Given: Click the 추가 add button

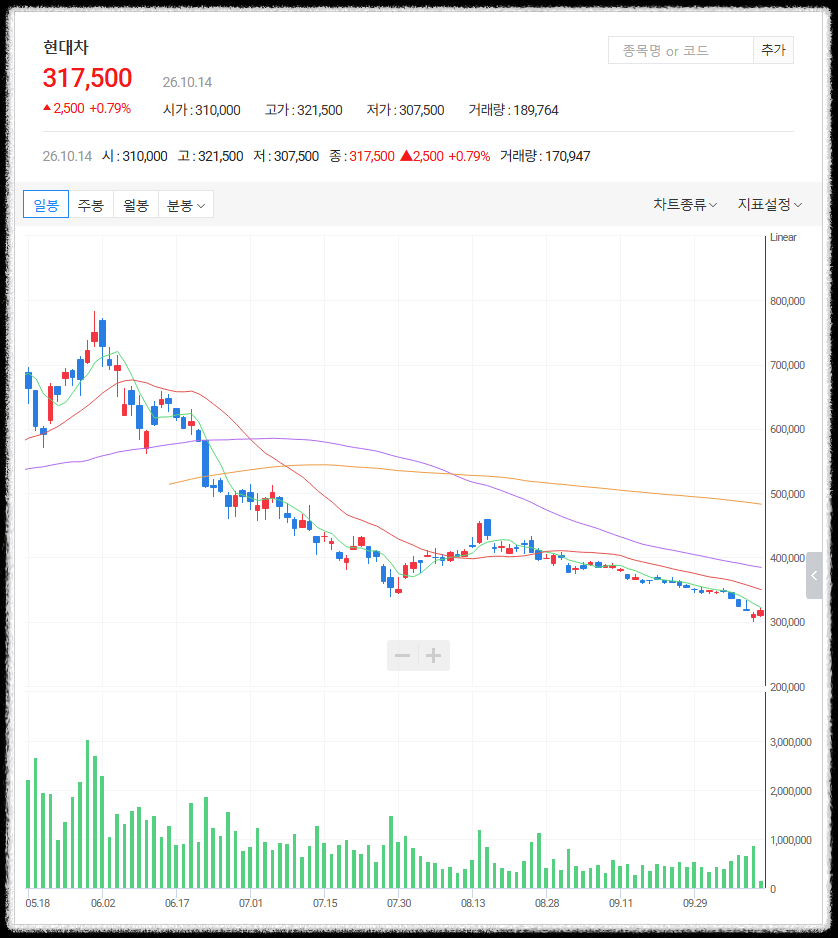Looking at the screenshot, I should click(773, 50).
